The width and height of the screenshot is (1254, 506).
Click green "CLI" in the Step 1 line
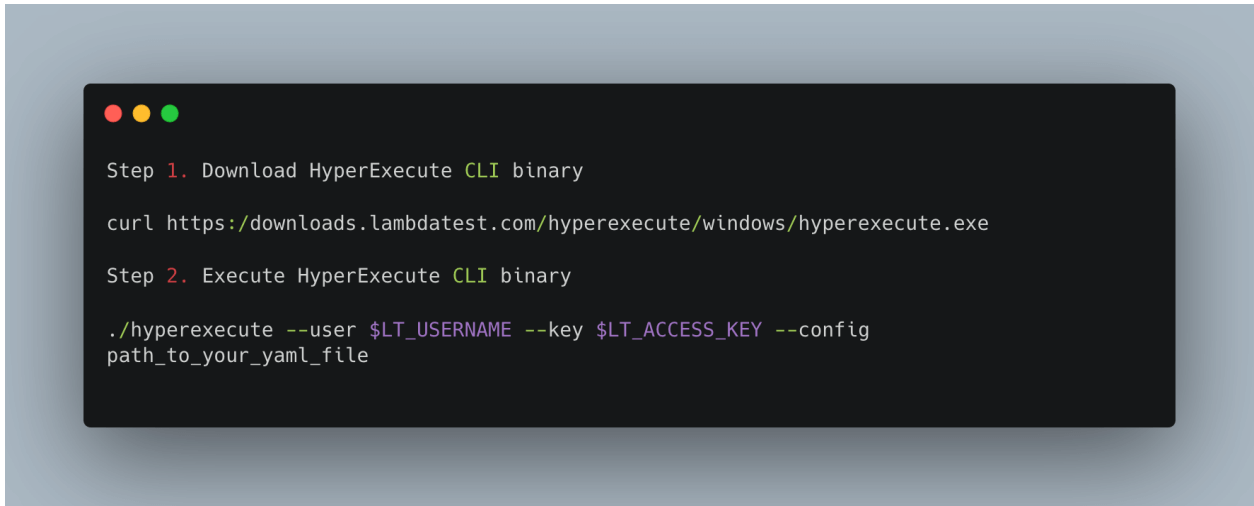point(482,171)
